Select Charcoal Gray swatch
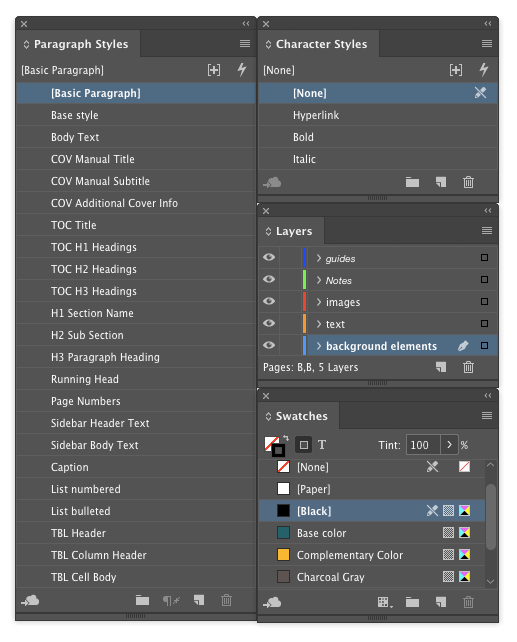This screenshot has width=517, height=642. [372, 577]
